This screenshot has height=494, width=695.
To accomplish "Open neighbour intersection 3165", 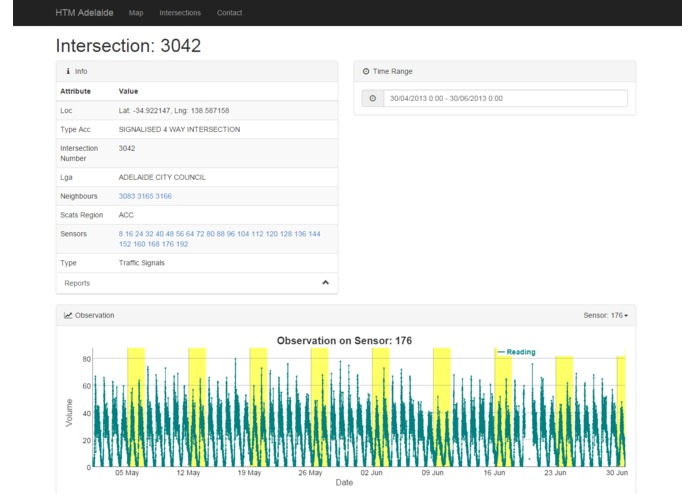I will coord(145,196).
